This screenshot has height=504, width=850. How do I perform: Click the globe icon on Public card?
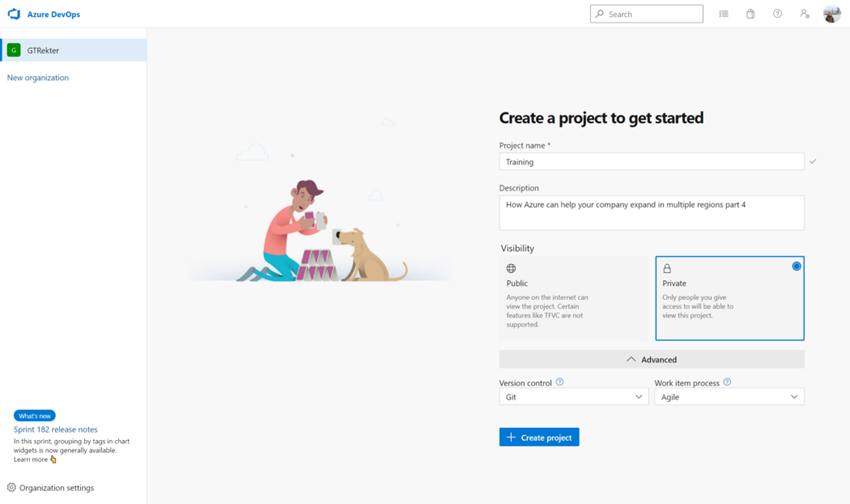(511, 268)
